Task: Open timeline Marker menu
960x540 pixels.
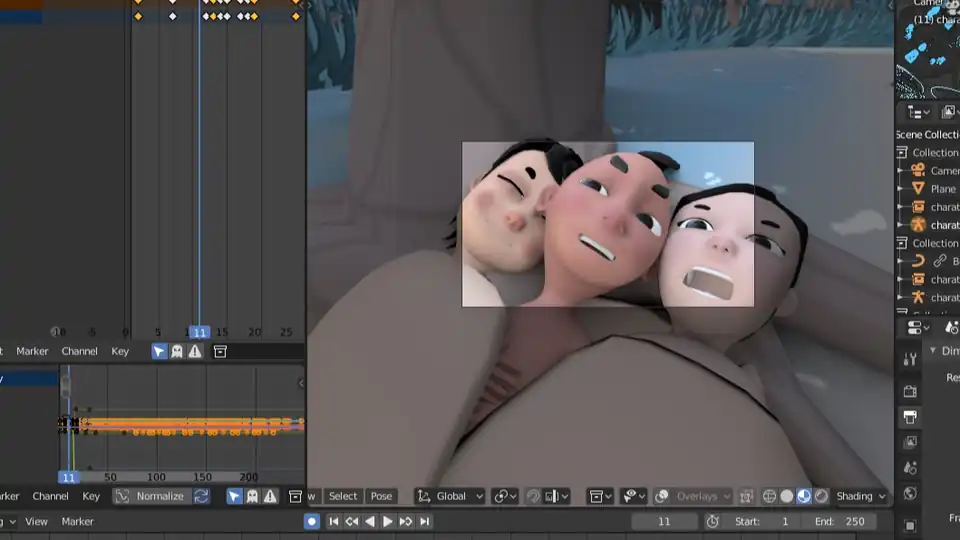Action: (x=77, y=522)
